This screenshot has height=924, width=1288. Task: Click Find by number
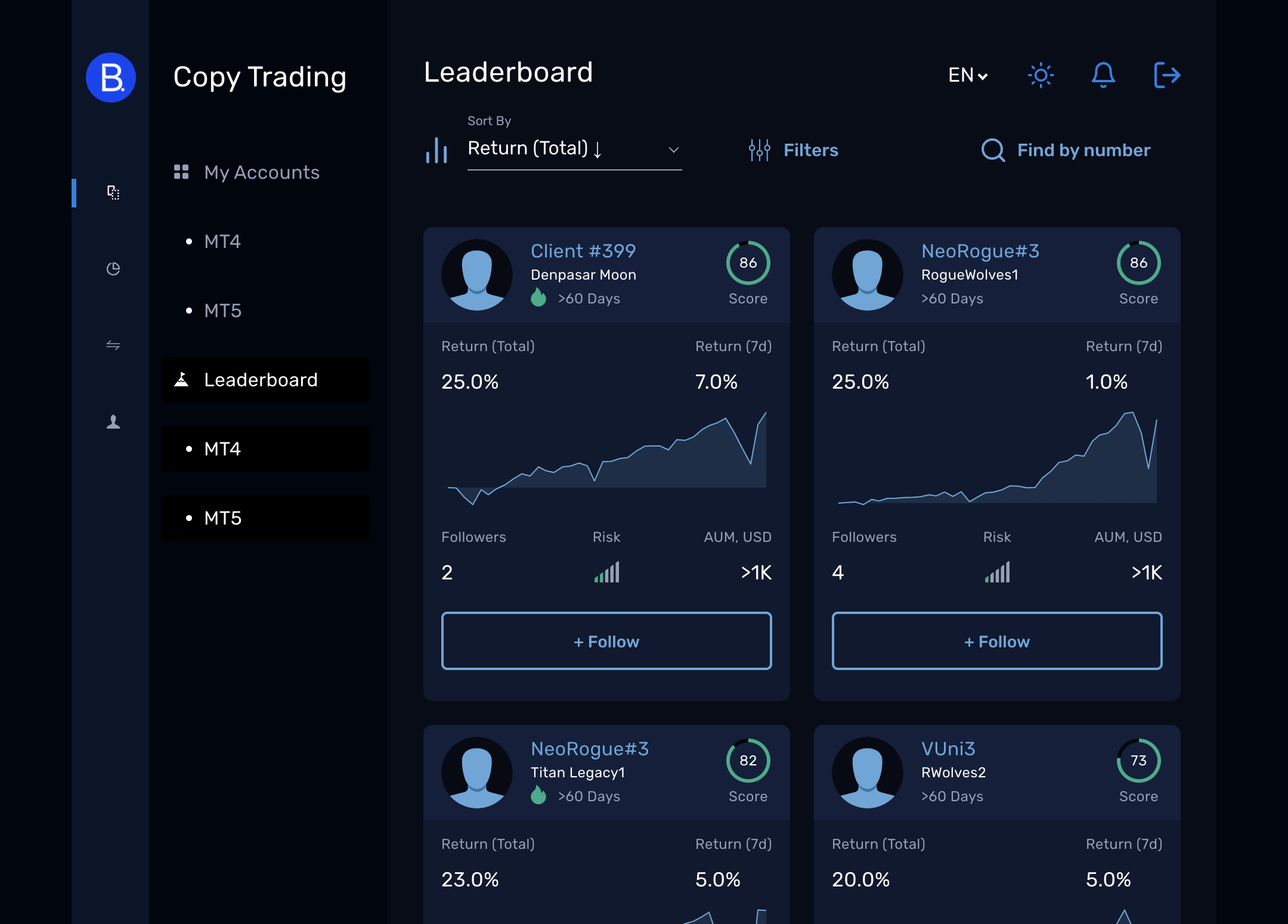pyautogui.click(x=1066, y=150)
